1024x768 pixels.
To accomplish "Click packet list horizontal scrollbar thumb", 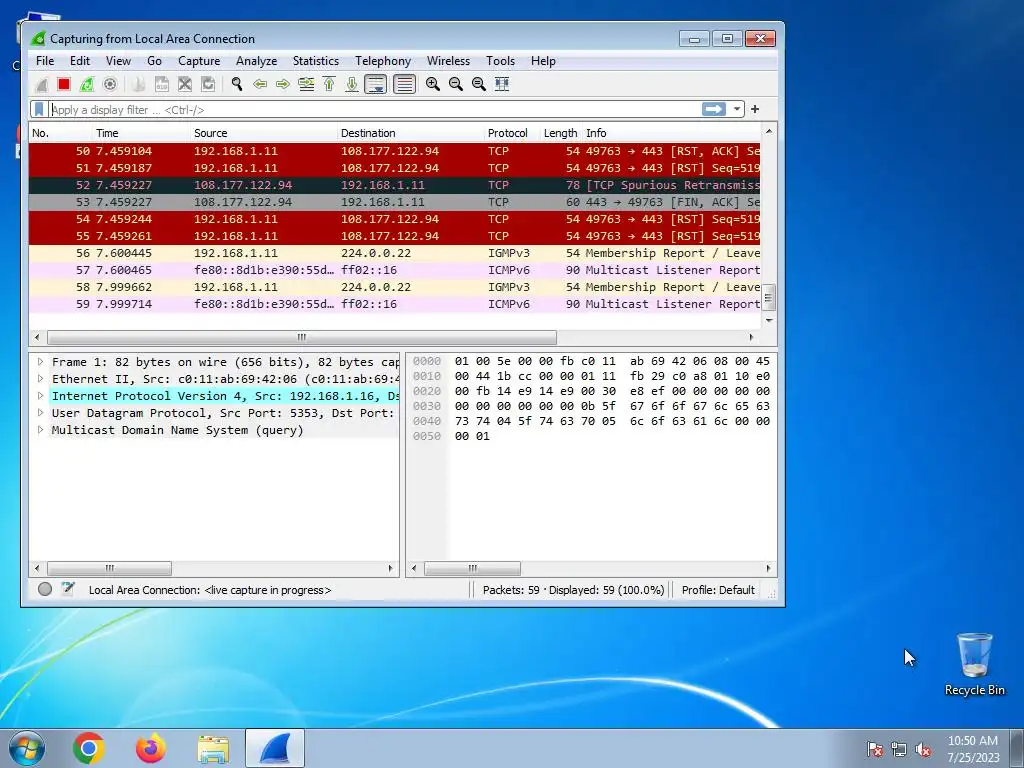I will (x=302, y=338).
